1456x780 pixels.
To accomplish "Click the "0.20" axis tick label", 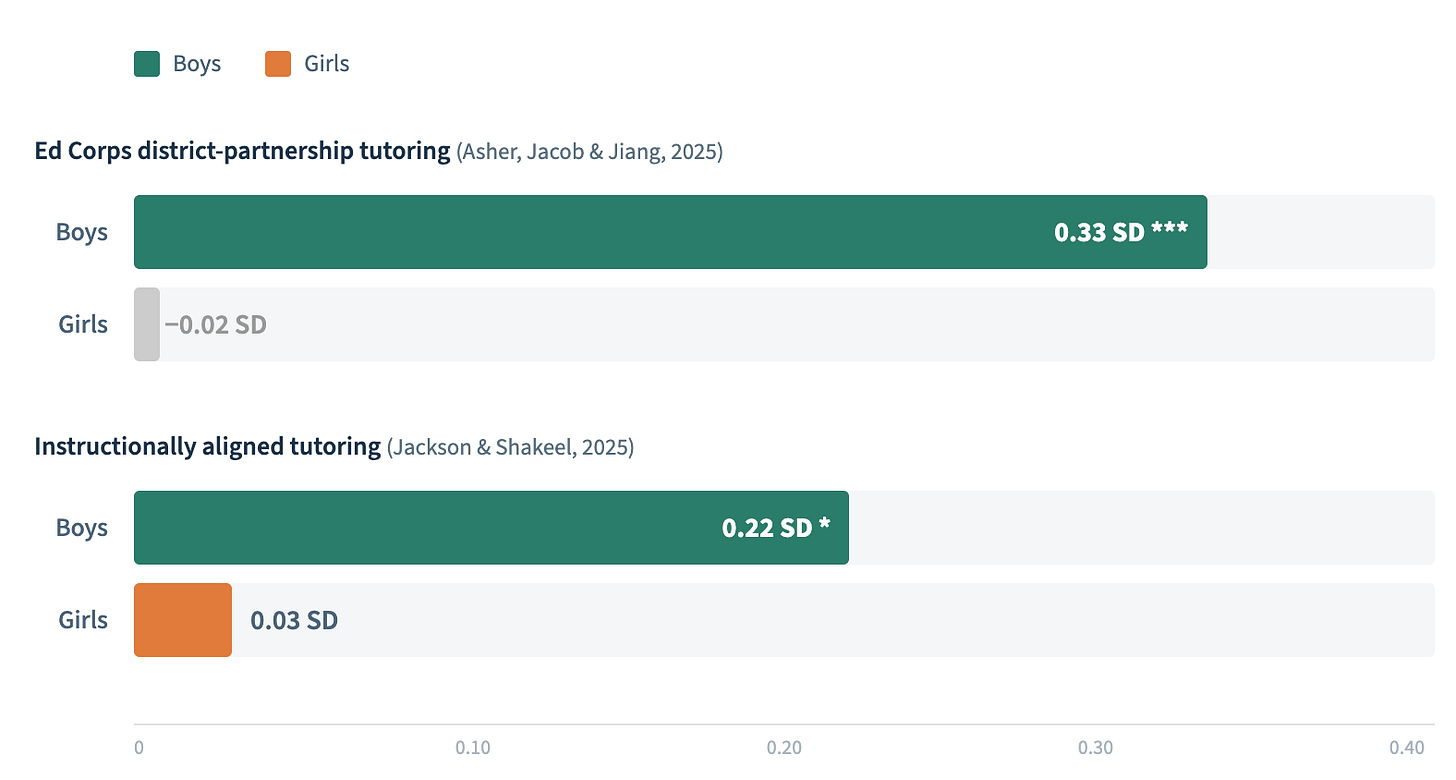I will [x=784, y=747].
